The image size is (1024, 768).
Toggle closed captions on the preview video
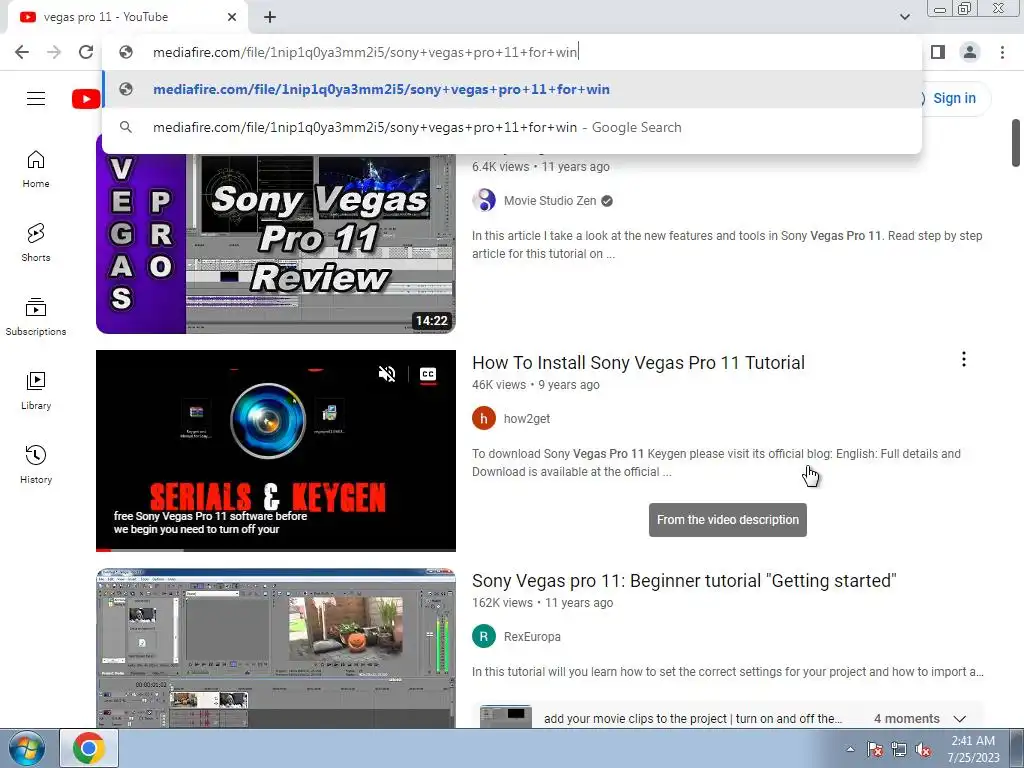tap(428, 374)
